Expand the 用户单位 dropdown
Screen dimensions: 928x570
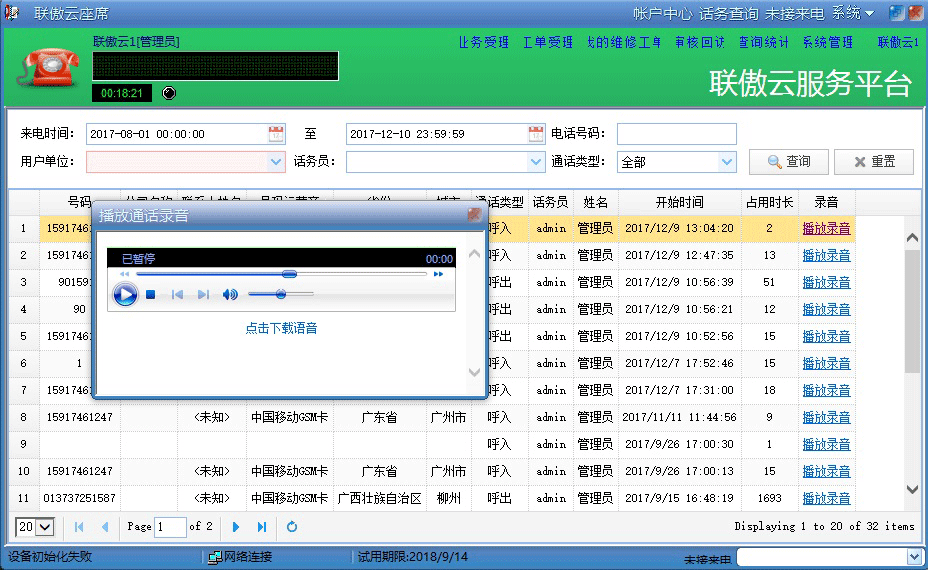pyautogui.click(x=276, y=161)
